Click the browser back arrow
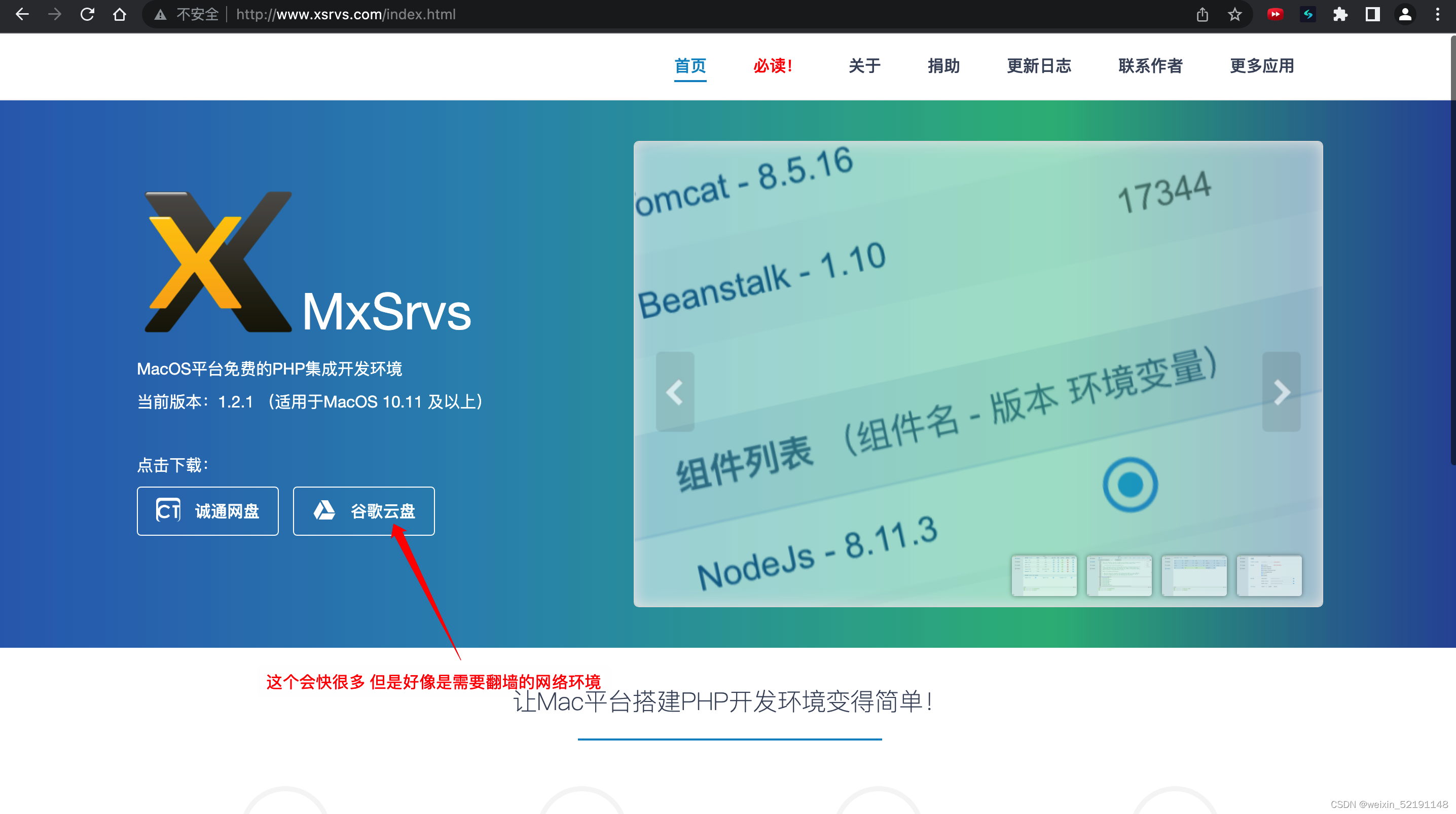This screenshot has width=1456, height=814. click(22, 14)
